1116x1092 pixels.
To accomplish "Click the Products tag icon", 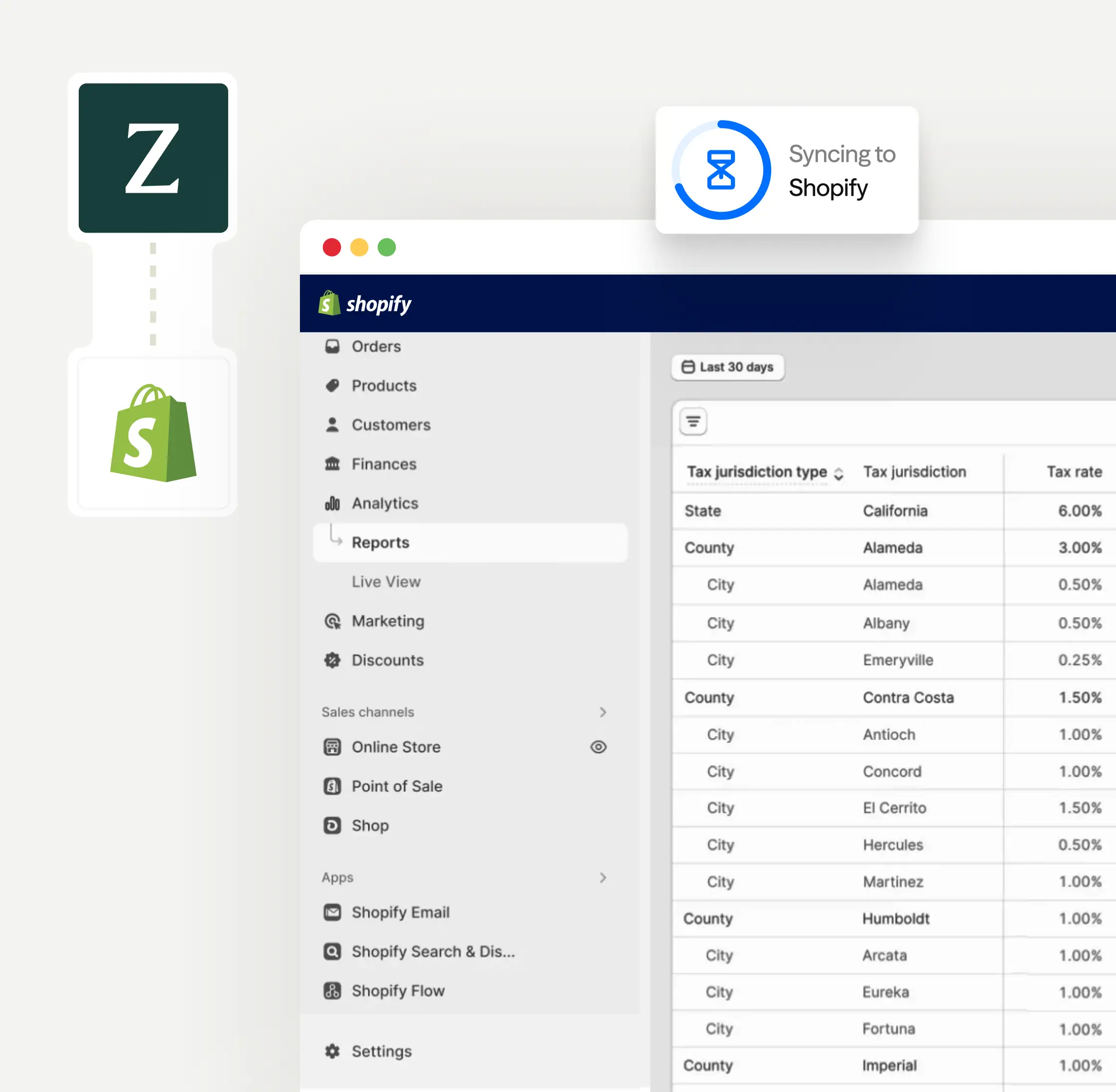I will 332,386.
